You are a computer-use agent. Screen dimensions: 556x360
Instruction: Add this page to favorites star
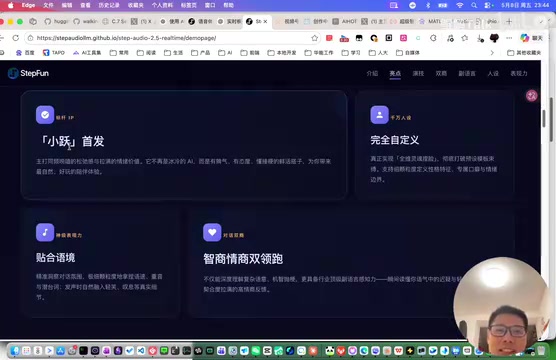[314, 38]
